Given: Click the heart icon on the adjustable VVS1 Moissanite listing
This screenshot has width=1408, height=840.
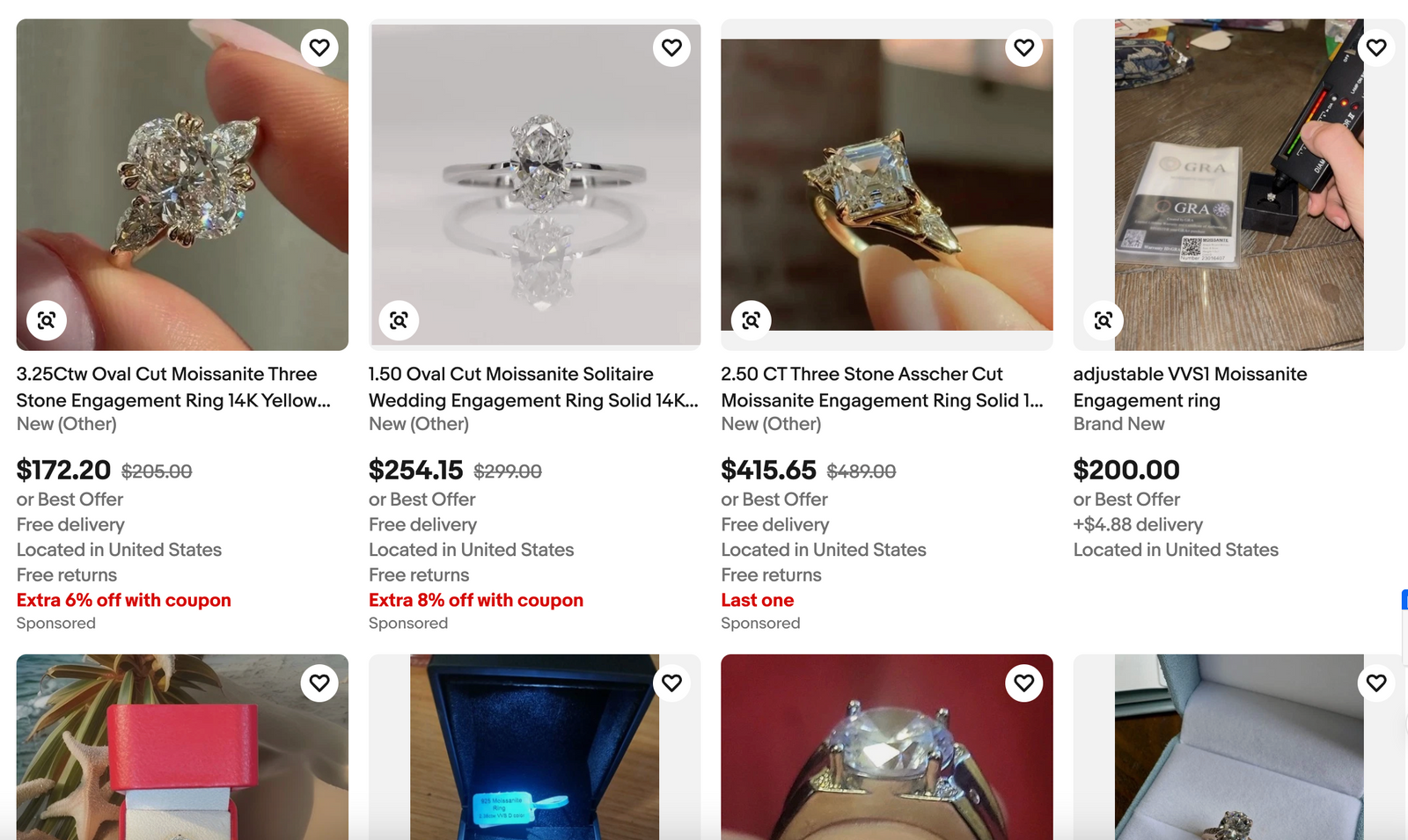Looking at the screenshot, I should click(1376, 47).
